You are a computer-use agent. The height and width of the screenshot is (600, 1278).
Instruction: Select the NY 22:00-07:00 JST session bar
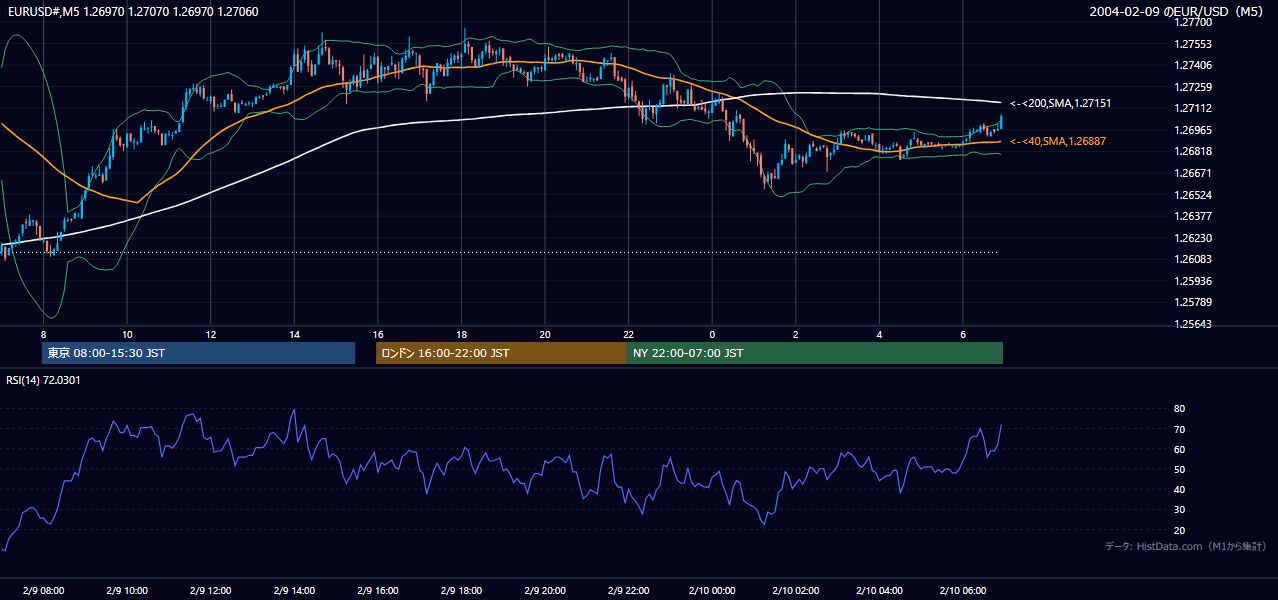(815, 353)
